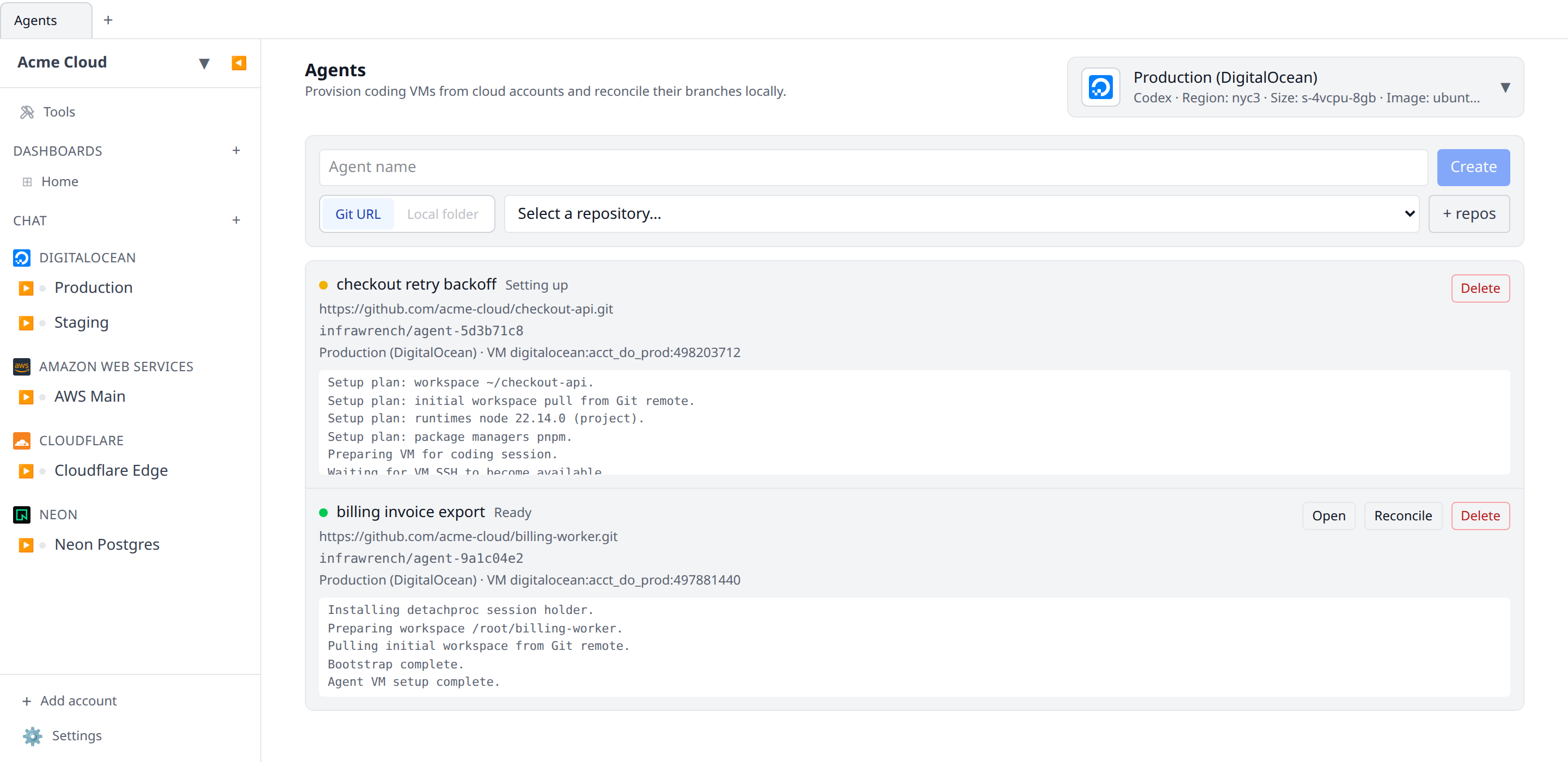Click the Home dashboard grid icon
1568x762 pixels.
point(27,181)
